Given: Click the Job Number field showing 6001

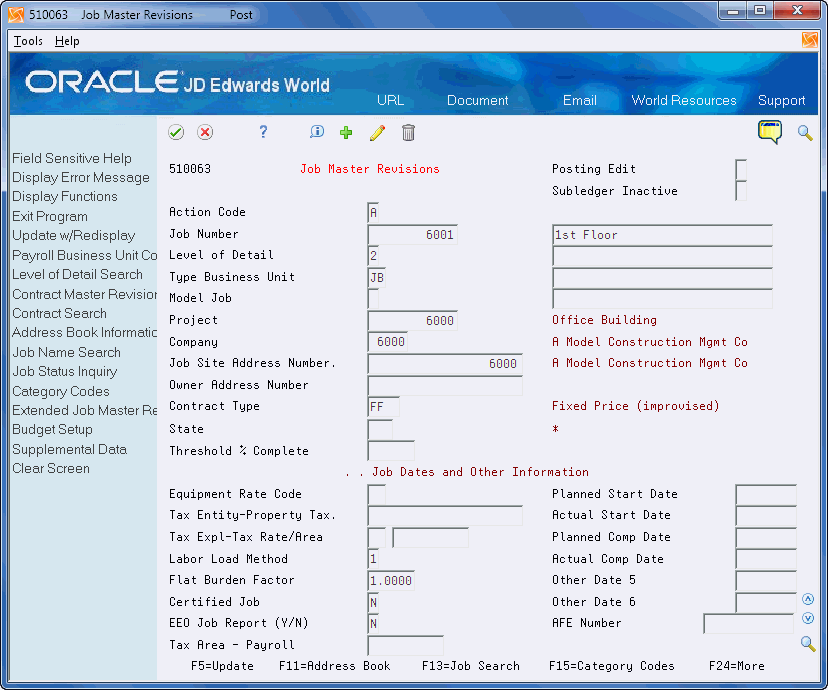Looking at the screenshot, I should (x=412, y=234).
